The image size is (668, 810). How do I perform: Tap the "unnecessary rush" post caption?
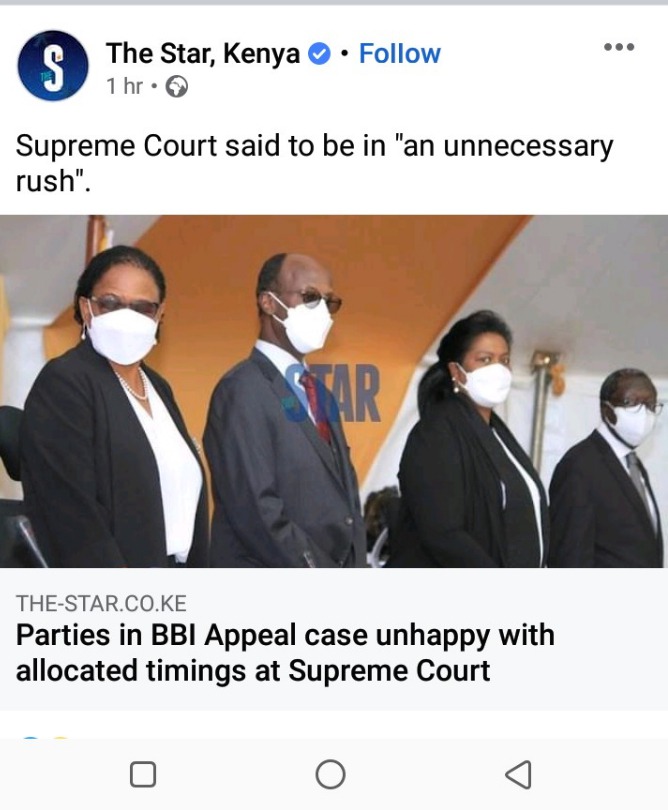point(314,163)
